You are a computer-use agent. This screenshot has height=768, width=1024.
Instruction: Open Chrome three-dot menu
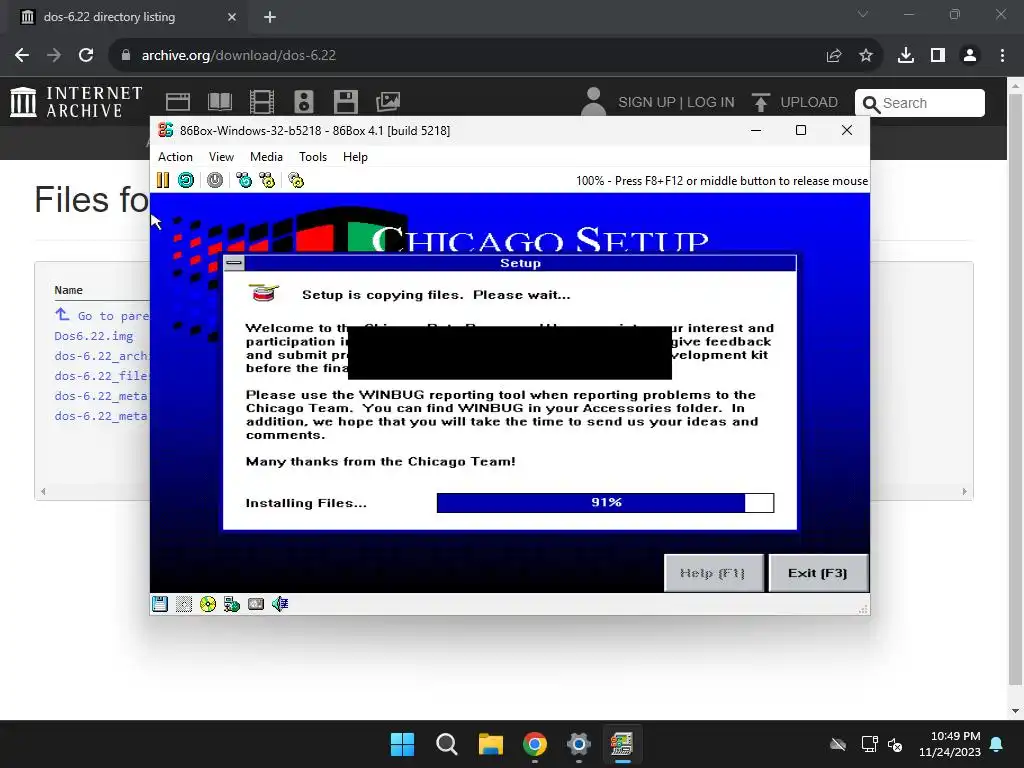[x=1002, y=56]
